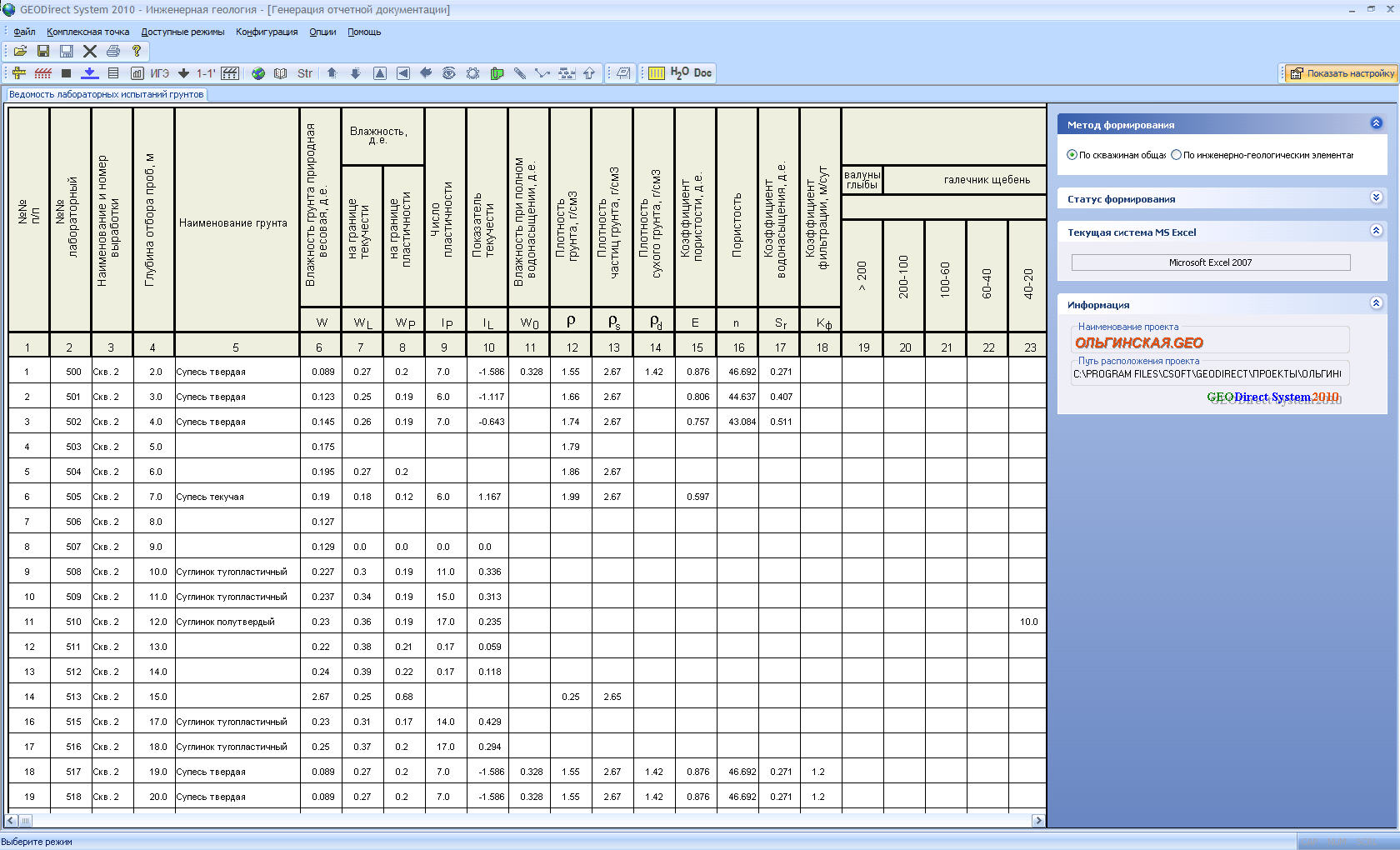
Task: Collapse the 'Текущая система MS Excel' panel
Action: coord(1376,231)
